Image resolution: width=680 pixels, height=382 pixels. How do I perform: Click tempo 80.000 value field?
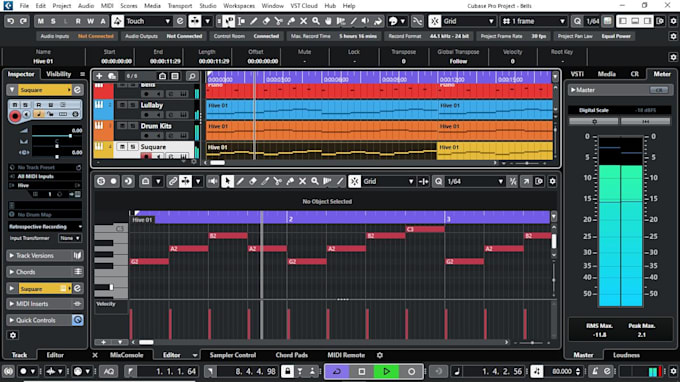(x=562, y=372)
